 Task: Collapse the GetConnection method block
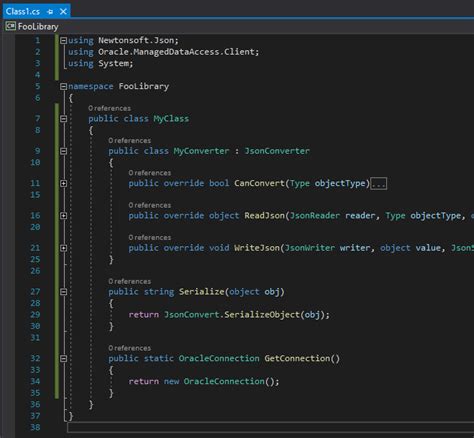pyautogui.click(x=63, y=359)
